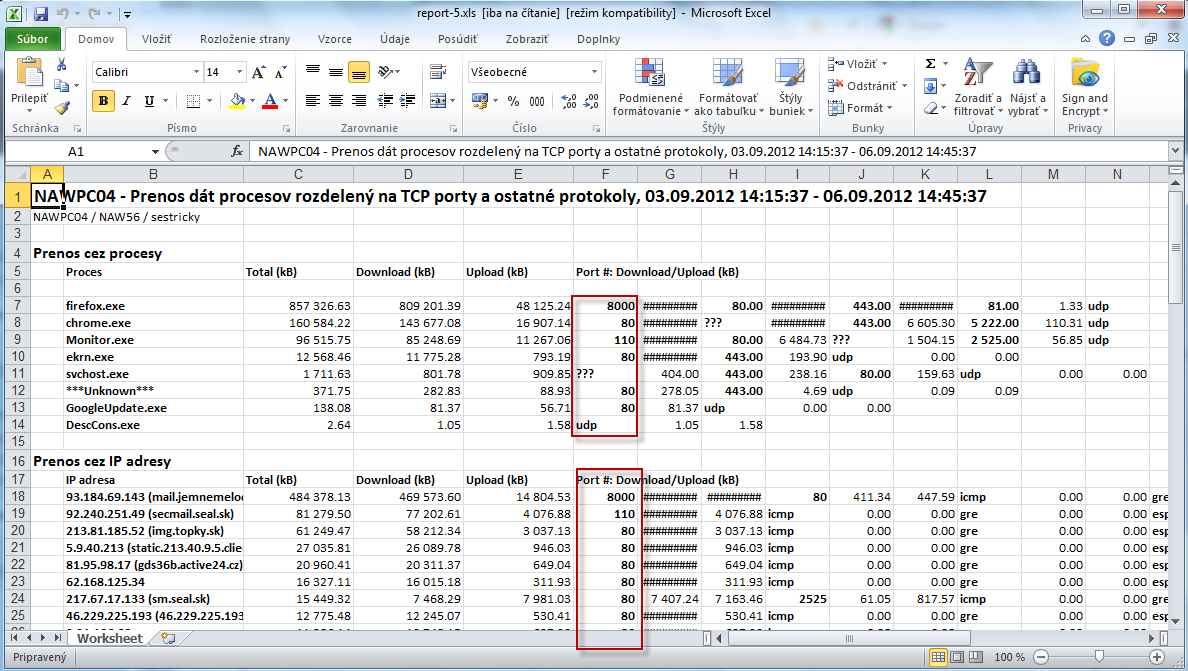Align text to top
Image resolution: width=1188 pixels, height=671 pixels.
pos(313,72)
